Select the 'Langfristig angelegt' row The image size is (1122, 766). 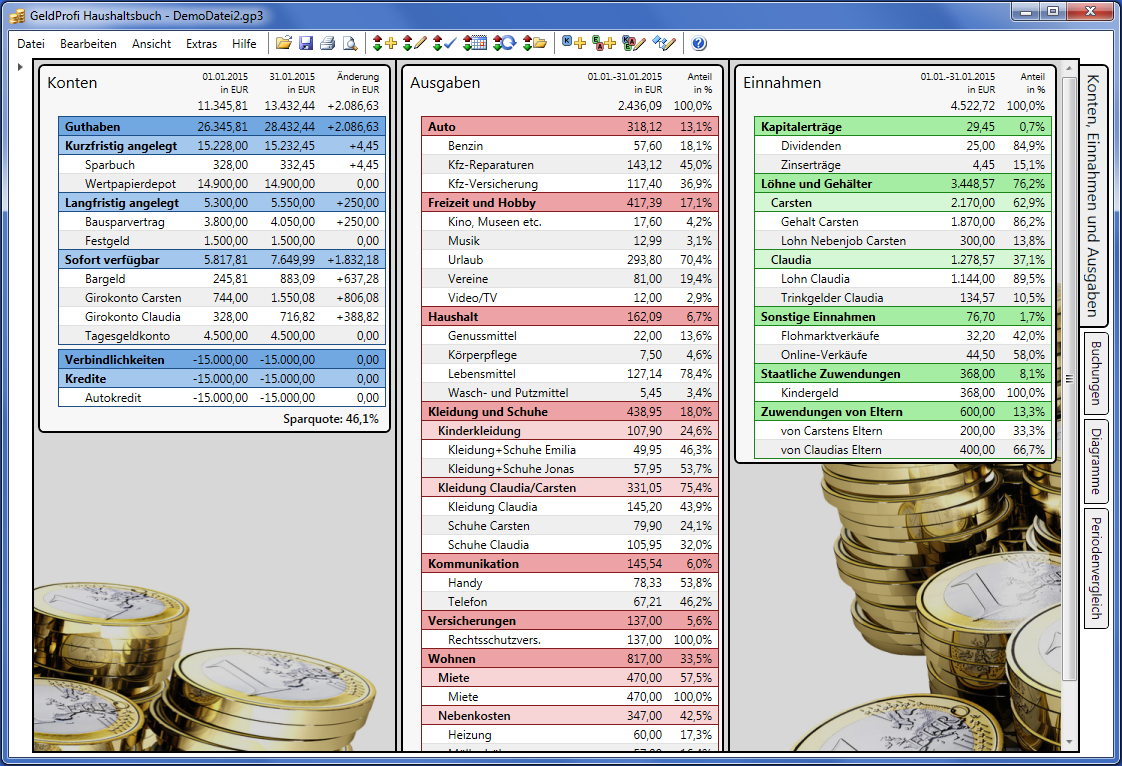[222, 203]
